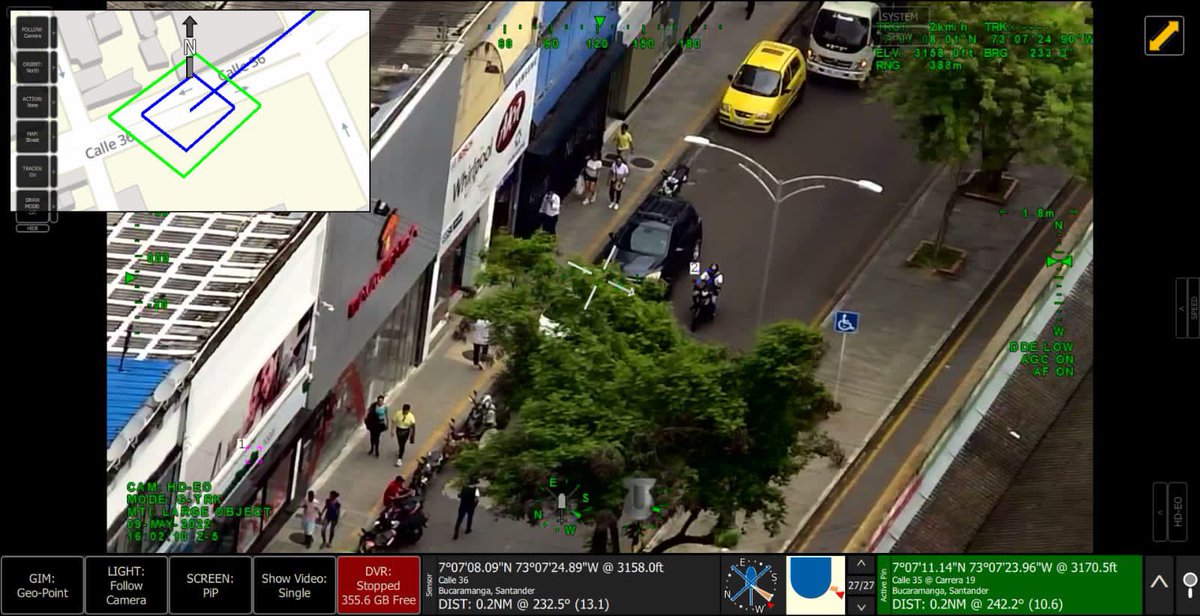Switch the MAP: Street type button
1200x616 pixels.
click(x=33, y=137)
